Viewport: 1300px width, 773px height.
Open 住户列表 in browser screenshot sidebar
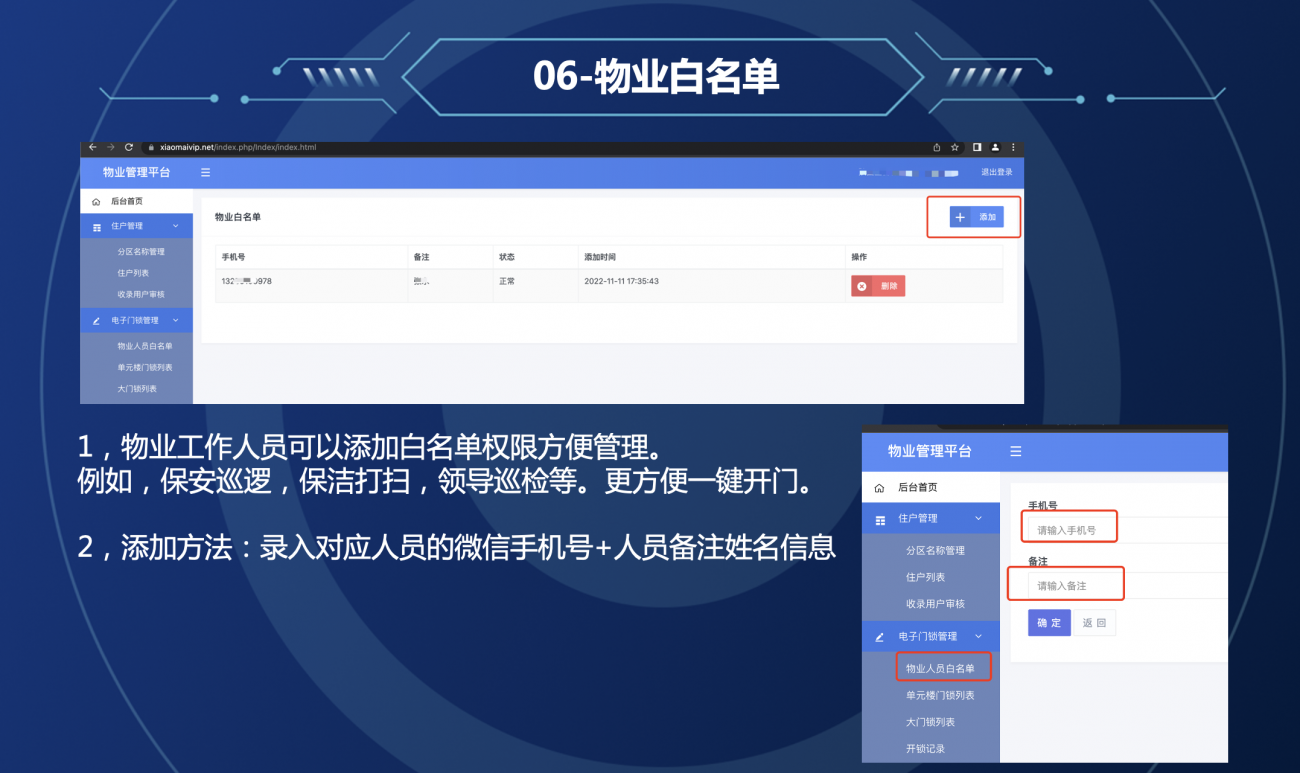click(133, 273)
